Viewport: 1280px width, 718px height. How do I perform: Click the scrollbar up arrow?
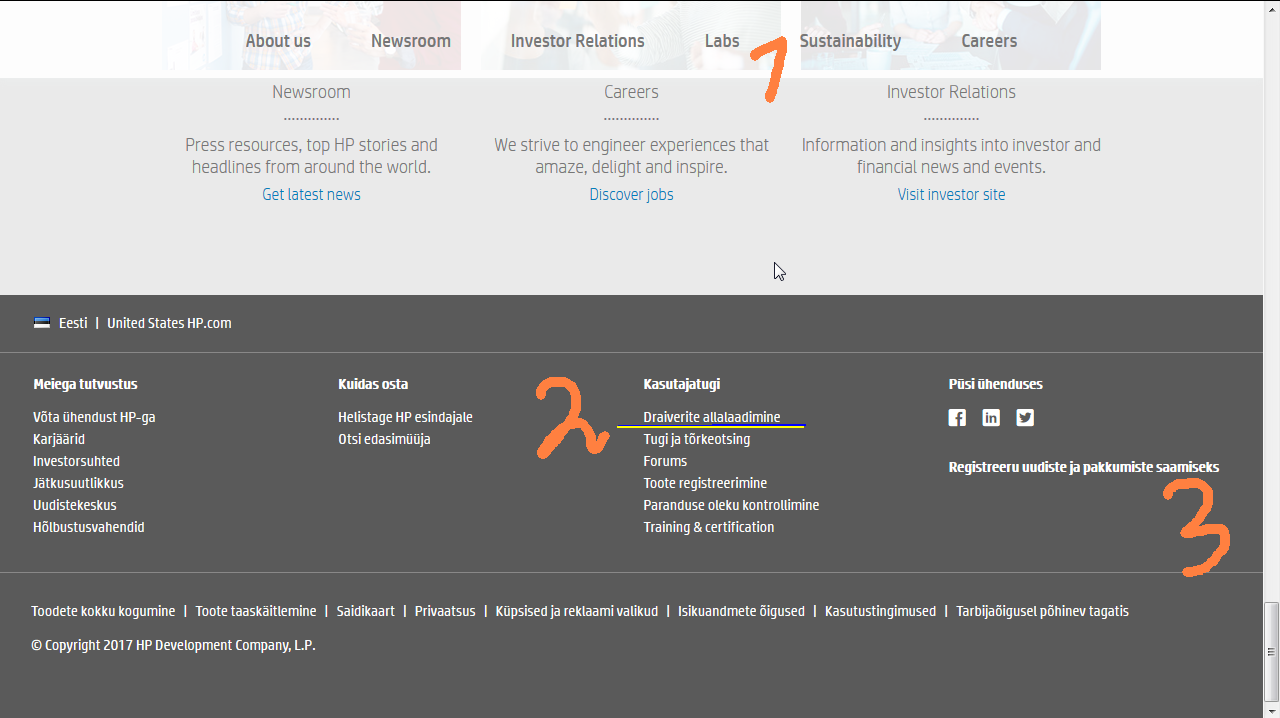1271,8
